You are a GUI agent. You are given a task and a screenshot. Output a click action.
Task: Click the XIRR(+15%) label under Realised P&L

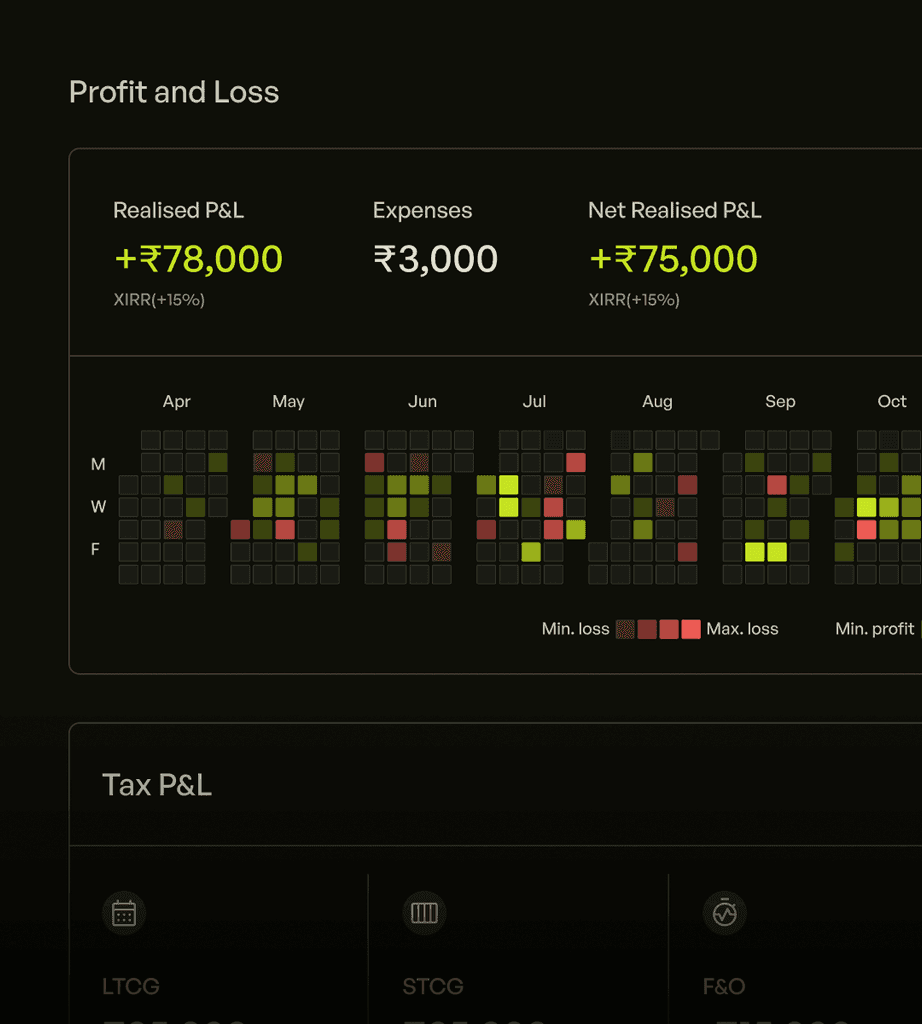pyautogui.click(x=158, y=299)
